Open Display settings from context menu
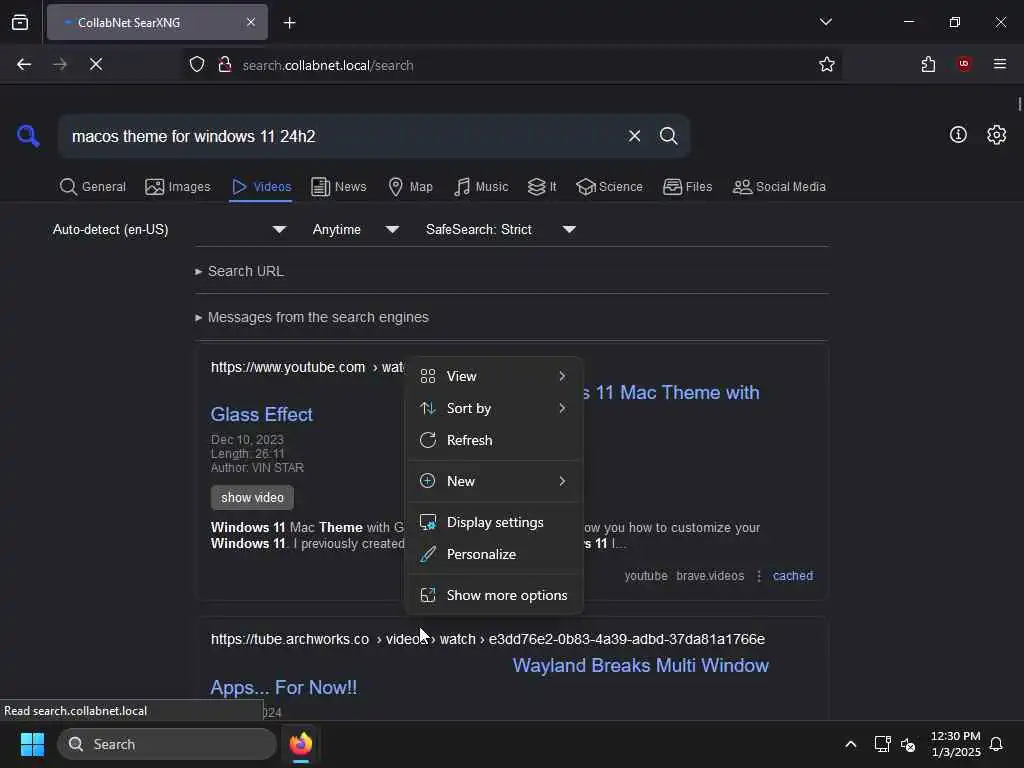This screenshot has height=768, width=1024. pos(494,522)
